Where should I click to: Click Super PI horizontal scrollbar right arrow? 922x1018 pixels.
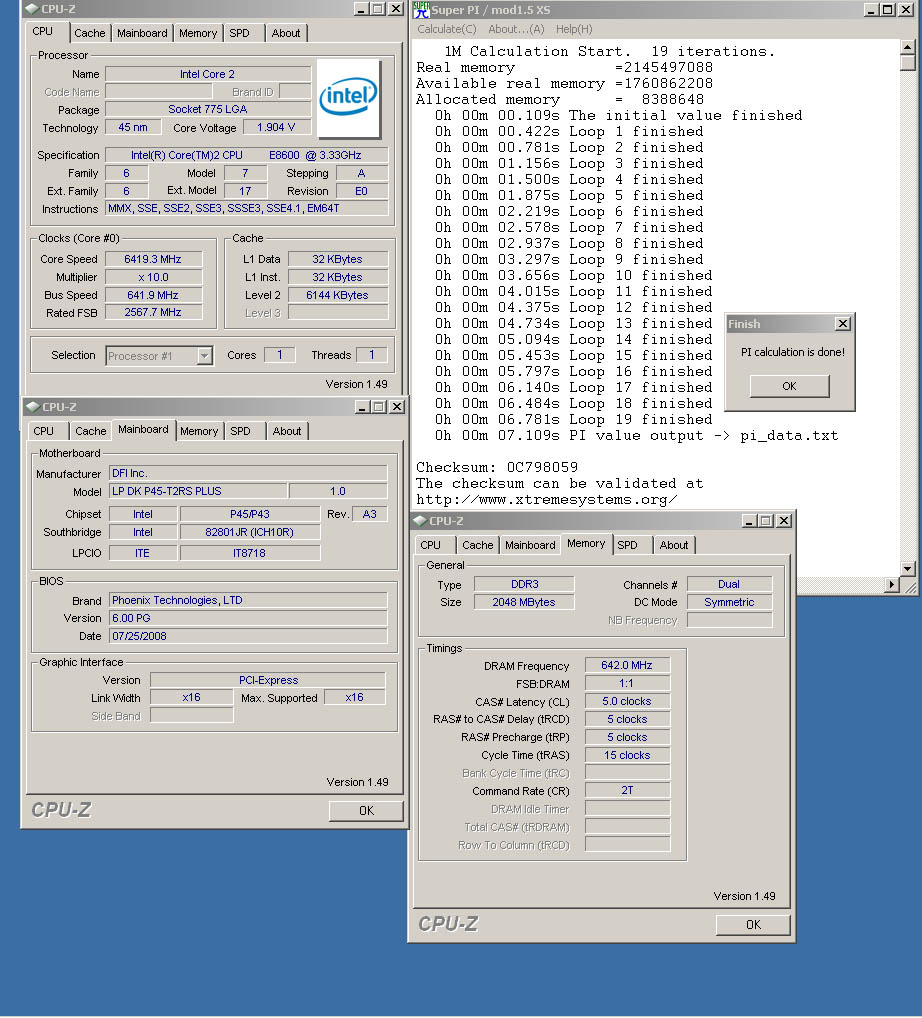point(892,584)
